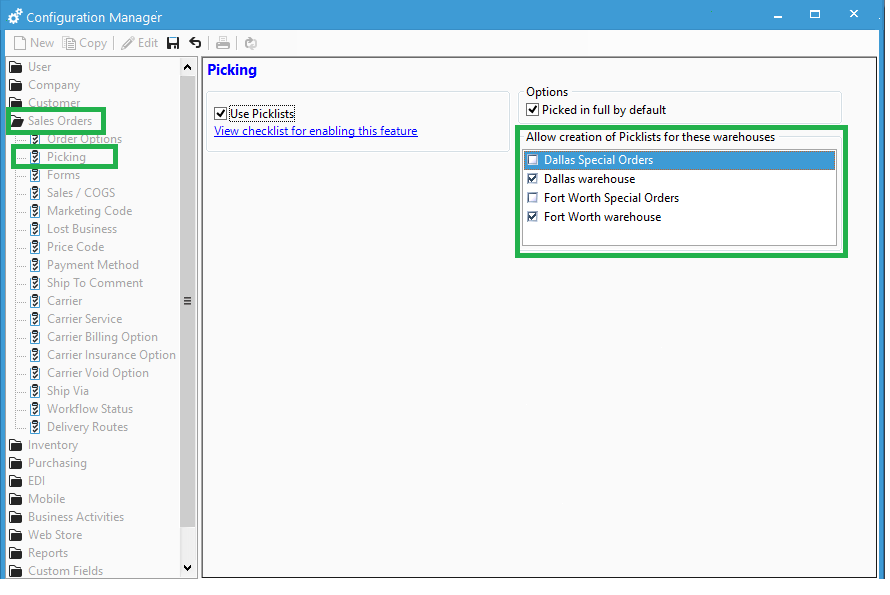Screen dimensions: 890x595
Task: Undo changes with the back arrow icon
Action: 195,43
